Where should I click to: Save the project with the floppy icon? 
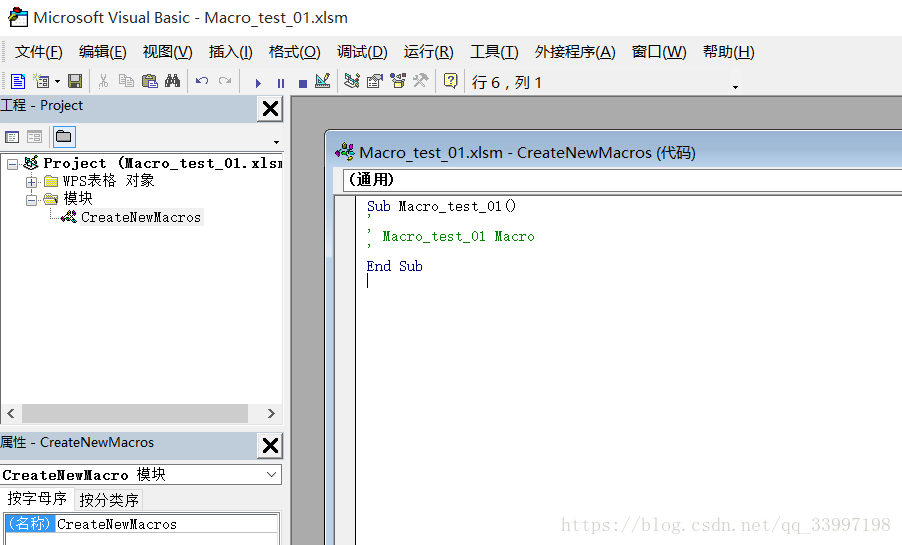click(x=75, y=81)
